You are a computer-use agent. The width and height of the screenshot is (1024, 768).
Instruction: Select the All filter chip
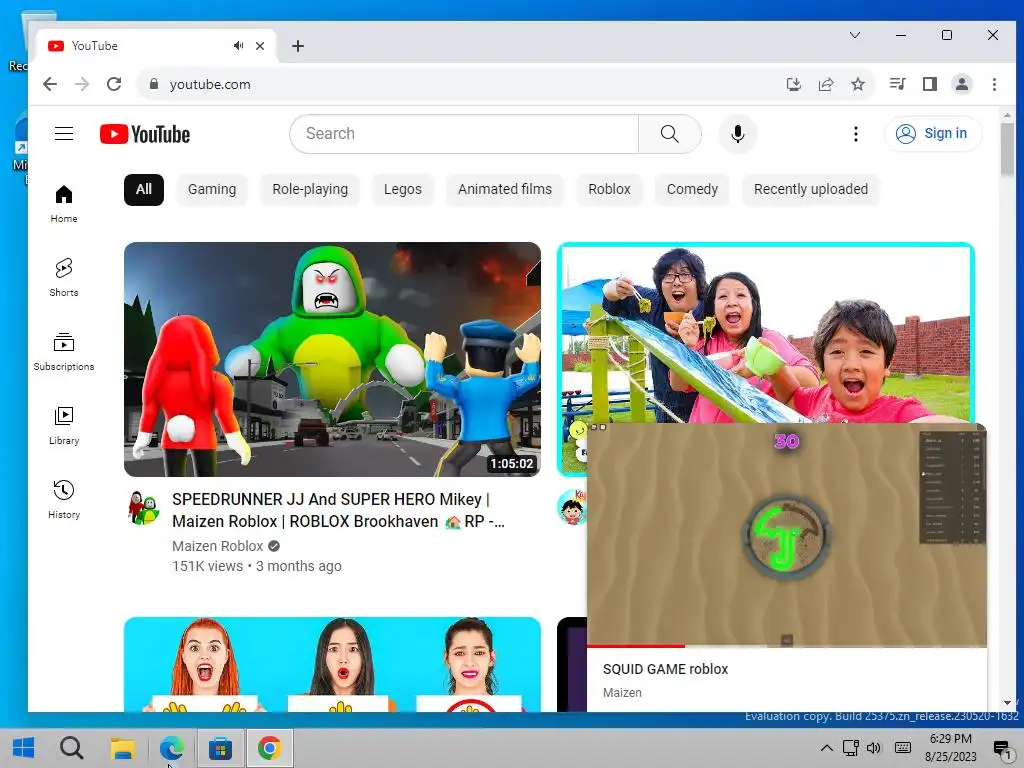(144, 189)
